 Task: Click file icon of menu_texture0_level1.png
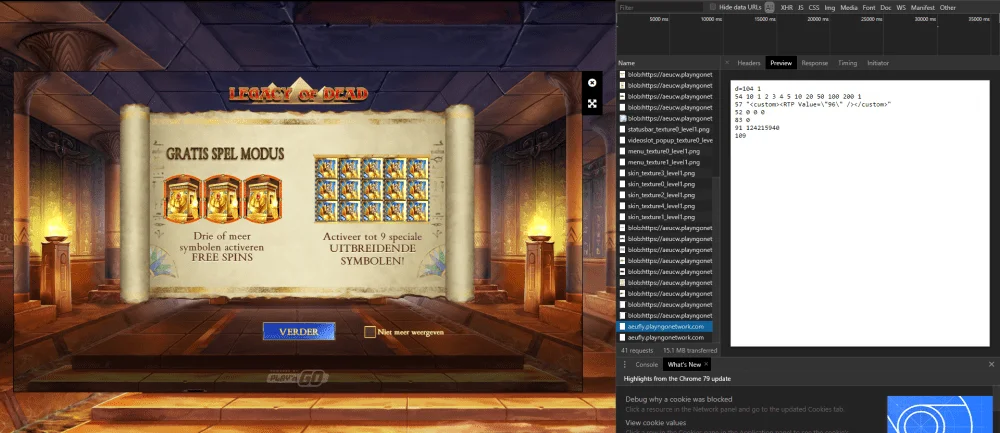click(x=622, y=151)
